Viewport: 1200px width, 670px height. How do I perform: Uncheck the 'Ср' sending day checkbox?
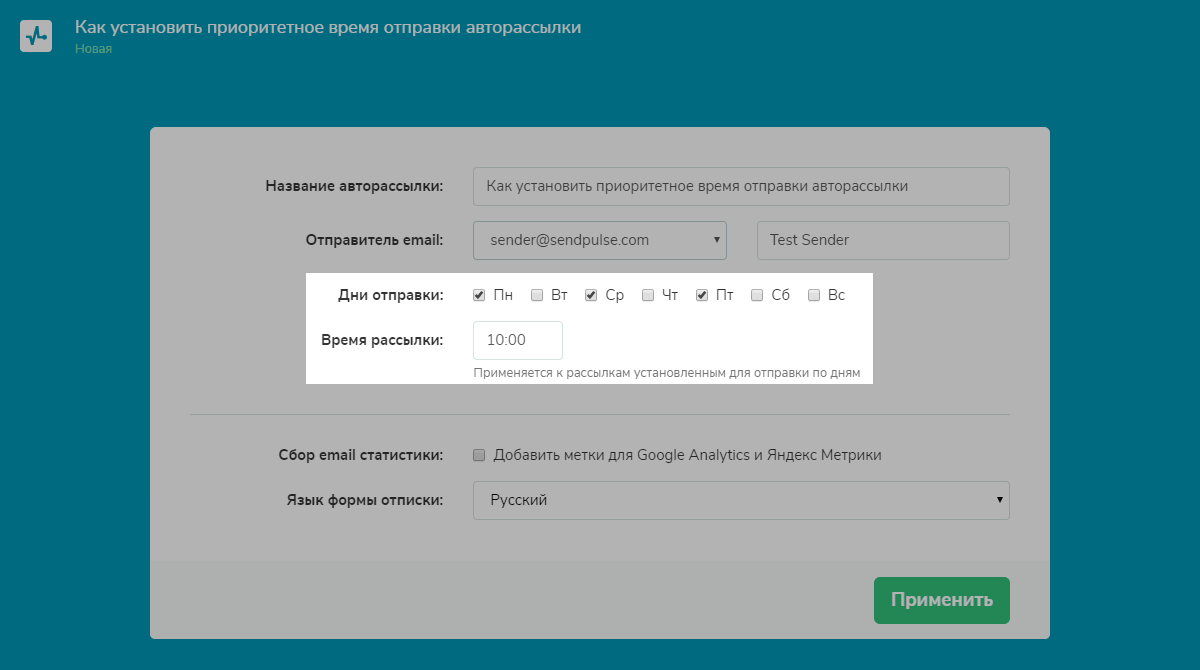(591, 295)
